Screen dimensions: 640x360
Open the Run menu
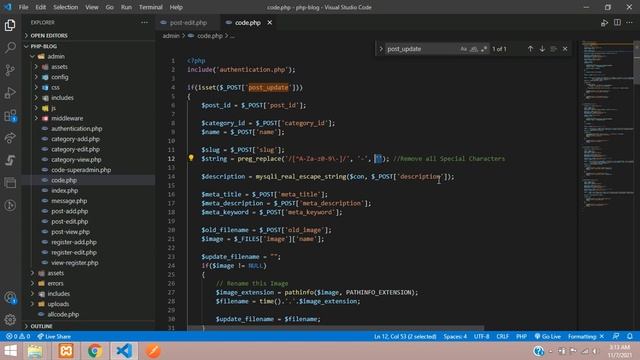(x=126, y=7)
